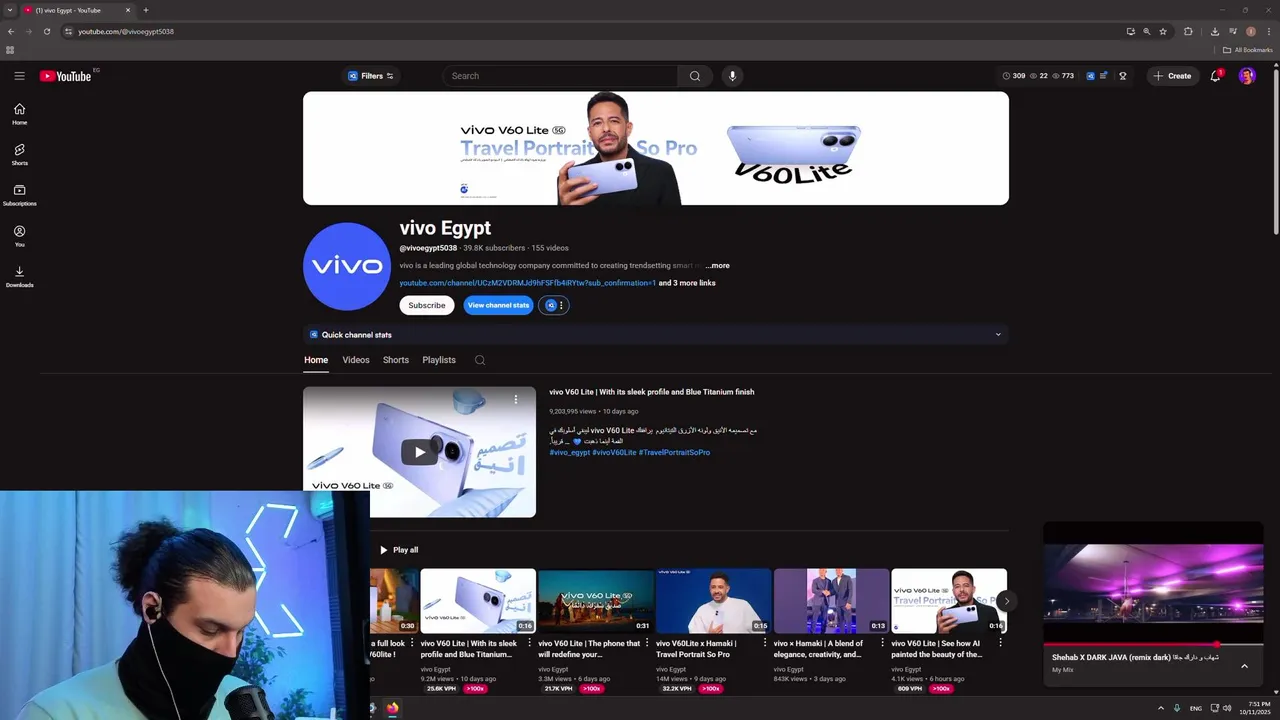Image resolution: width=1280 pixels, height=720 pixels.
Task: Select the vivo Egypt browser tab
Action: click(78, 10)
